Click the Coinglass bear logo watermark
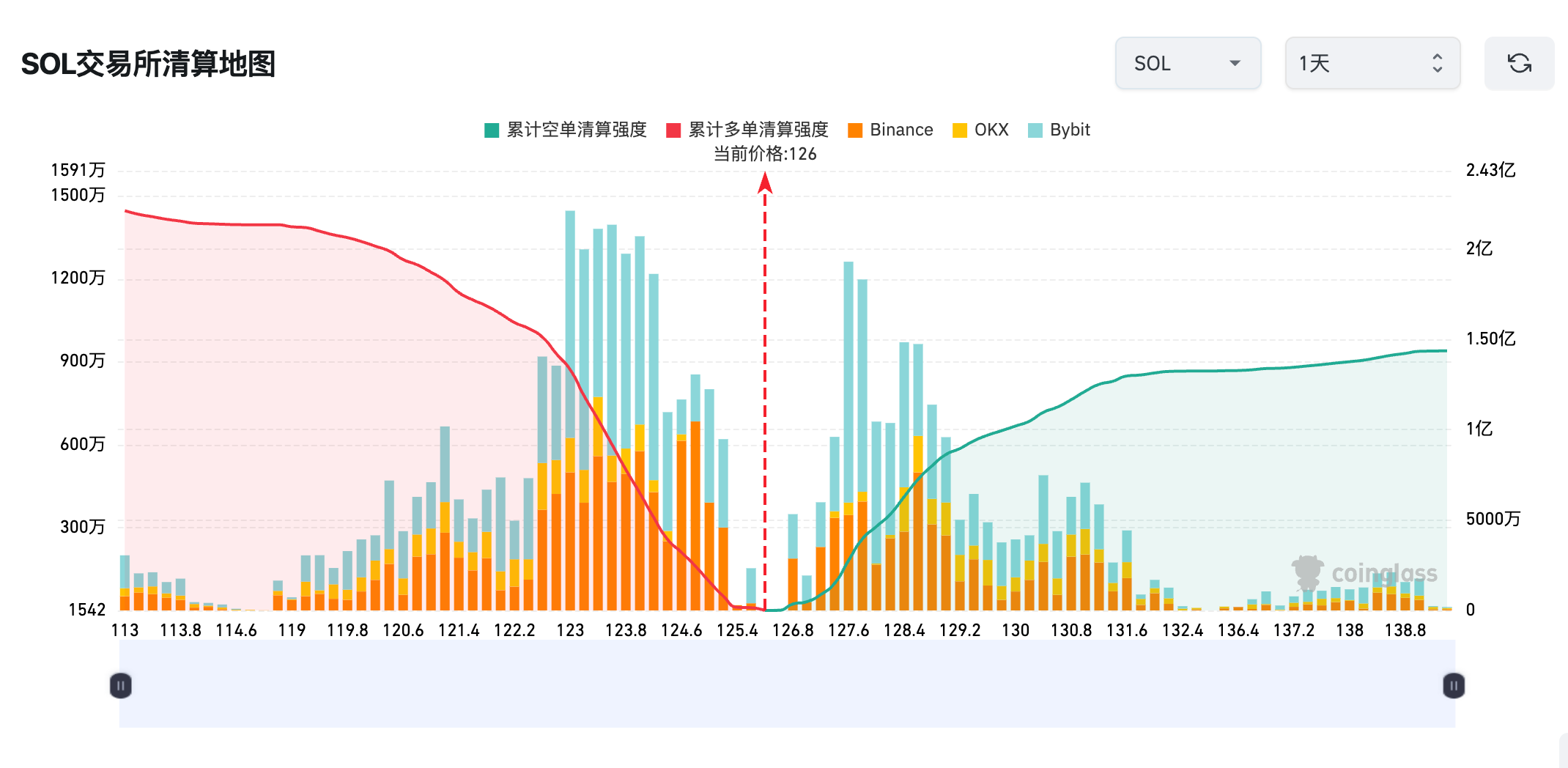The height and width of the screenshot is (768, 1568). pos(1309,572)
